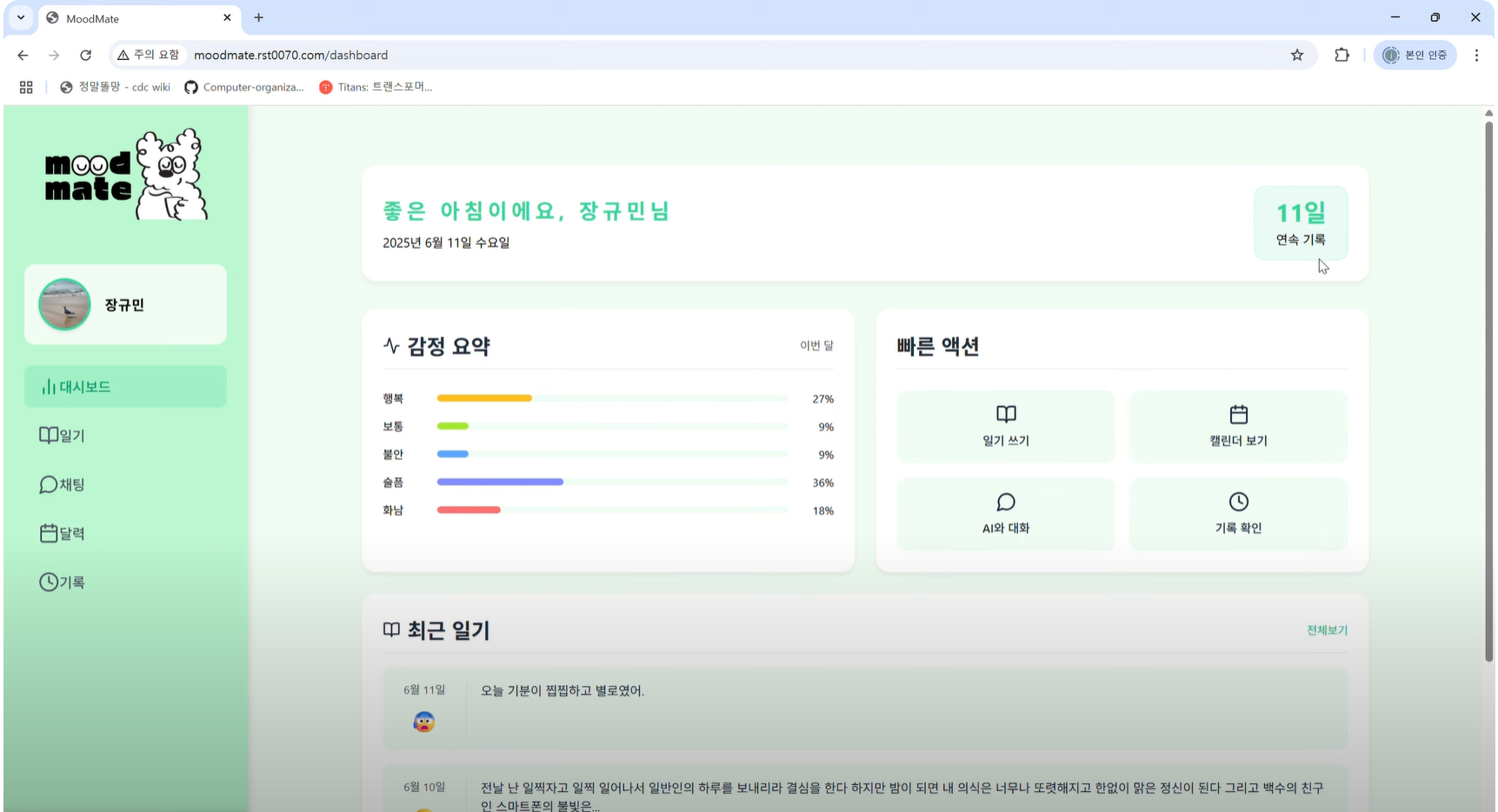Image resolution: width=1498 pixels, height=812 pixels.
Task: Open the 캘린더 보기 quick action
Action: point(1238,426)
